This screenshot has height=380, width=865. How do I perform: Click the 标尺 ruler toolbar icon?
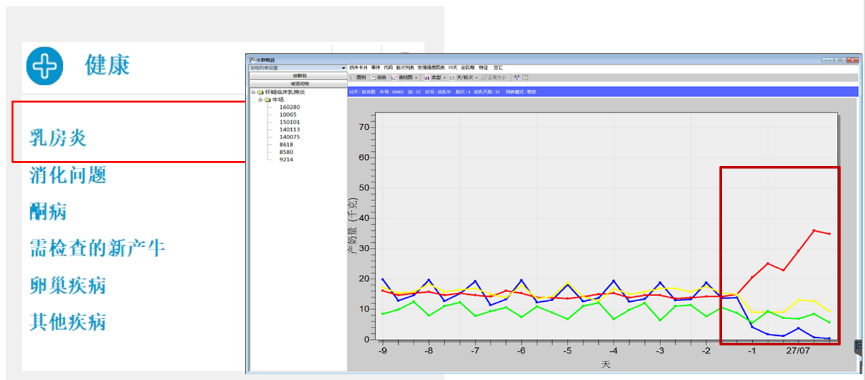click(x=373, y=78)
